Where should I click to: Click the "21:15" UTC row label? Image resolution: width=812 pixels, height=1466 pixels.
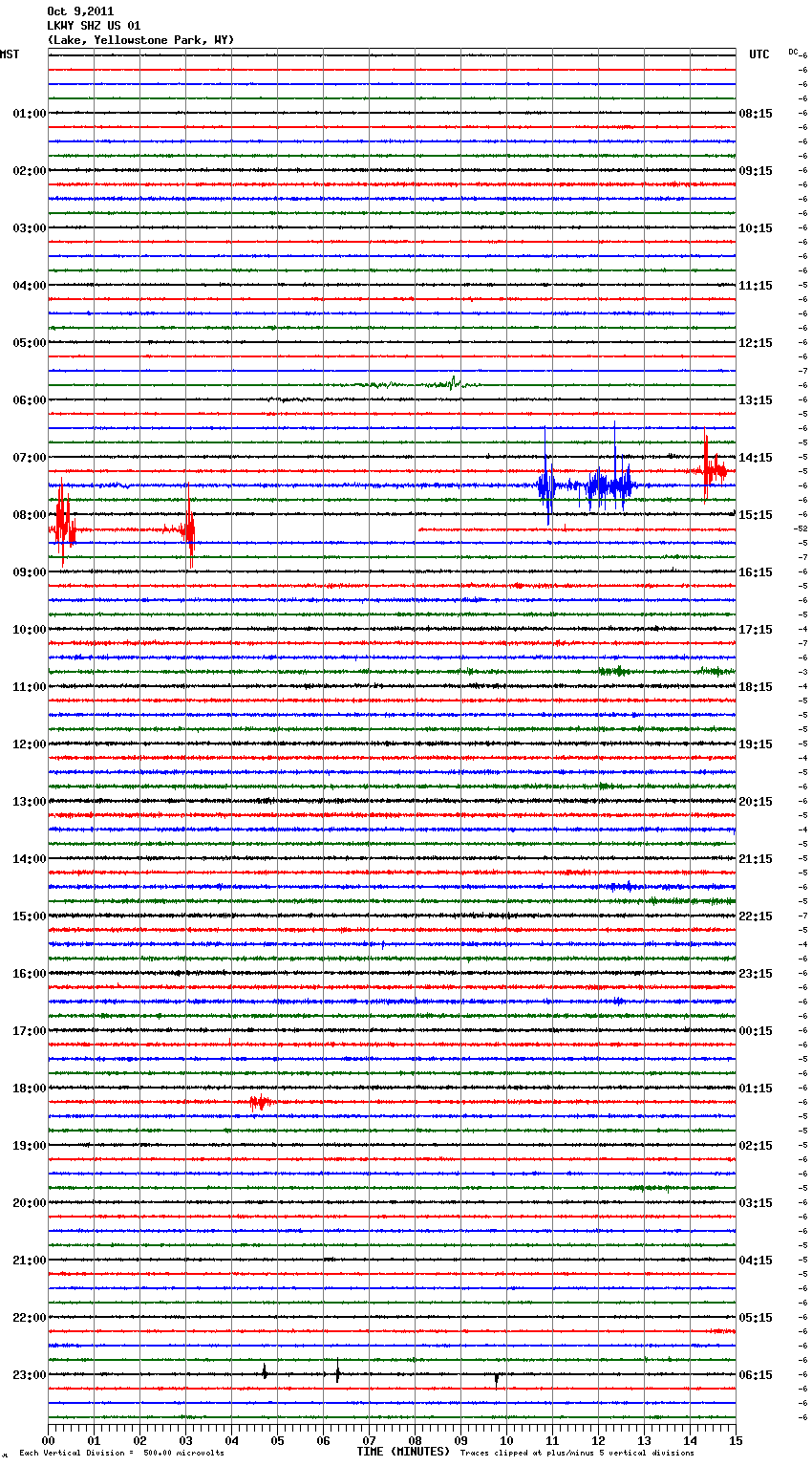coord(756,859)
